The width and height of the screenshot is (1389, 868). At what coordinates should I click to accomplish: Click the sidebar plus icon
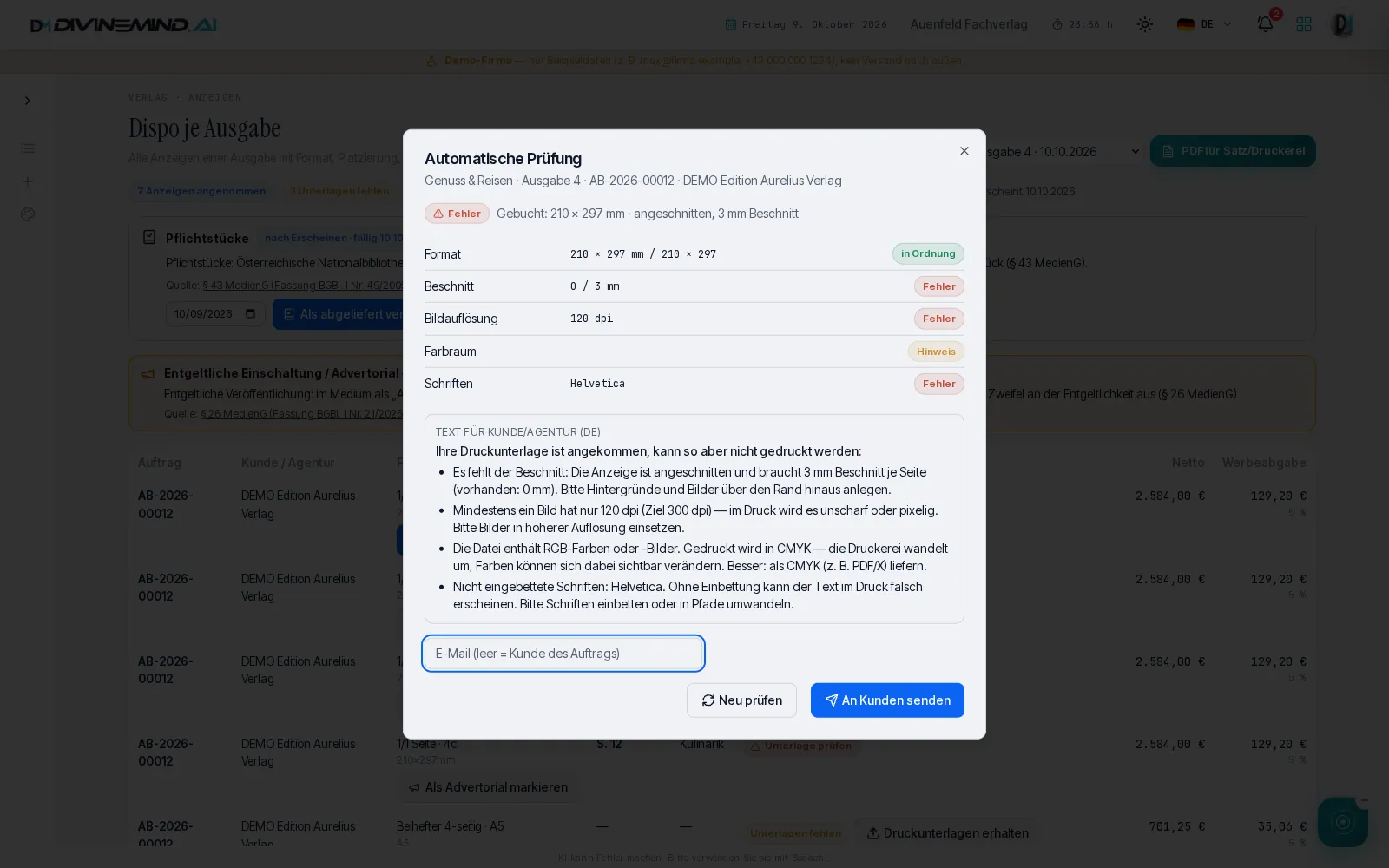pos(28,181)
